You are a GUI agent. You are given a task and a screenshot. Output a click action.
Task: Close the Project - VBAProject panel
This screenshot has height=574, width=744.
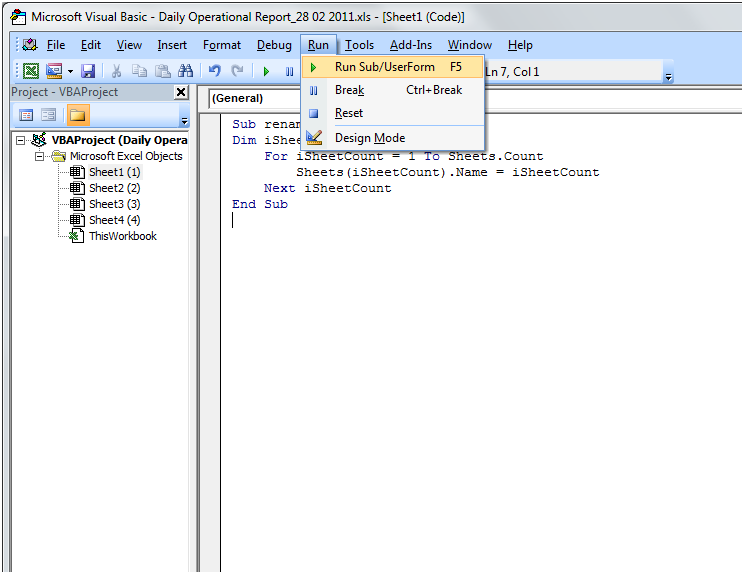pos(181,92)
